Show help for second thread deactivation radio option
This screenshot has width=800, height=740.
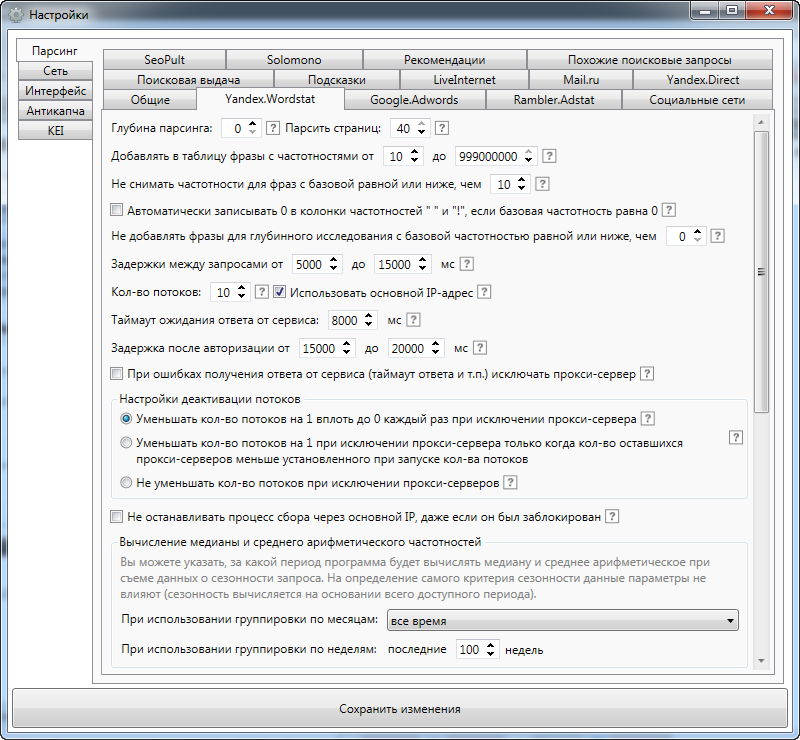point(735,437)
